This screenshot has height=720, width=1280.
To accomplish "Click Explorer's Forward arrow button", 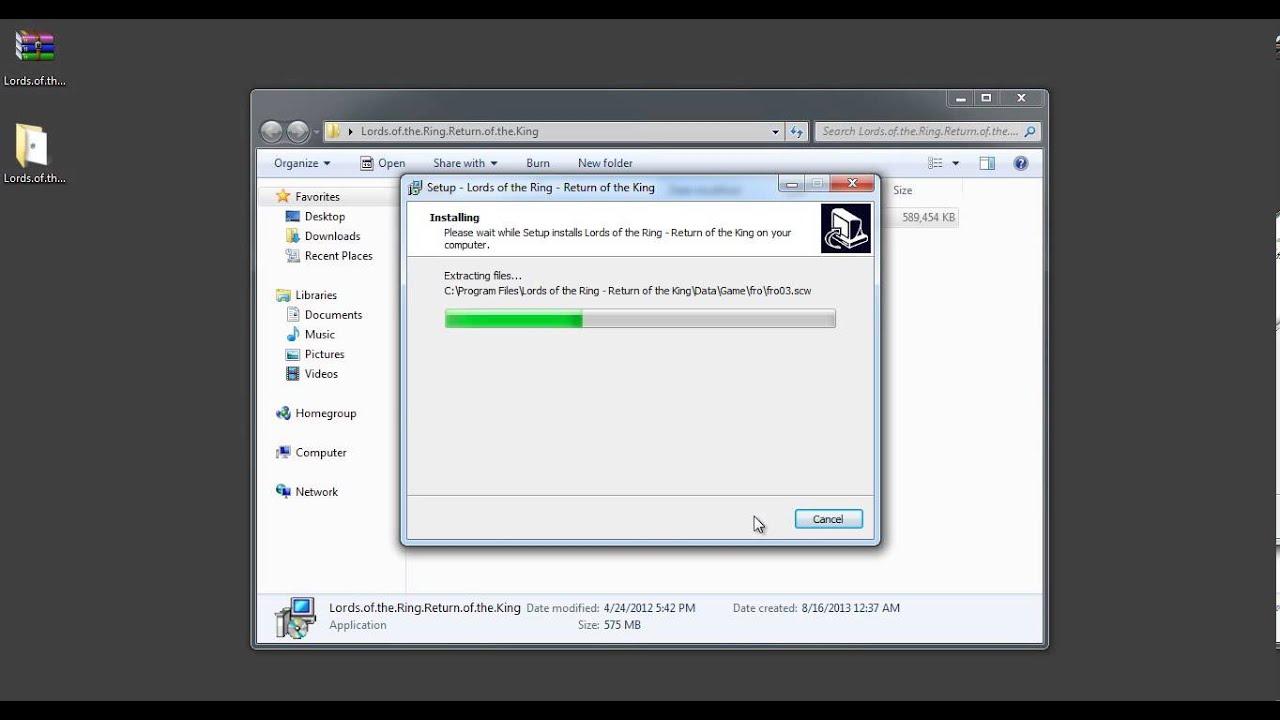I will [x=298, y=132].
